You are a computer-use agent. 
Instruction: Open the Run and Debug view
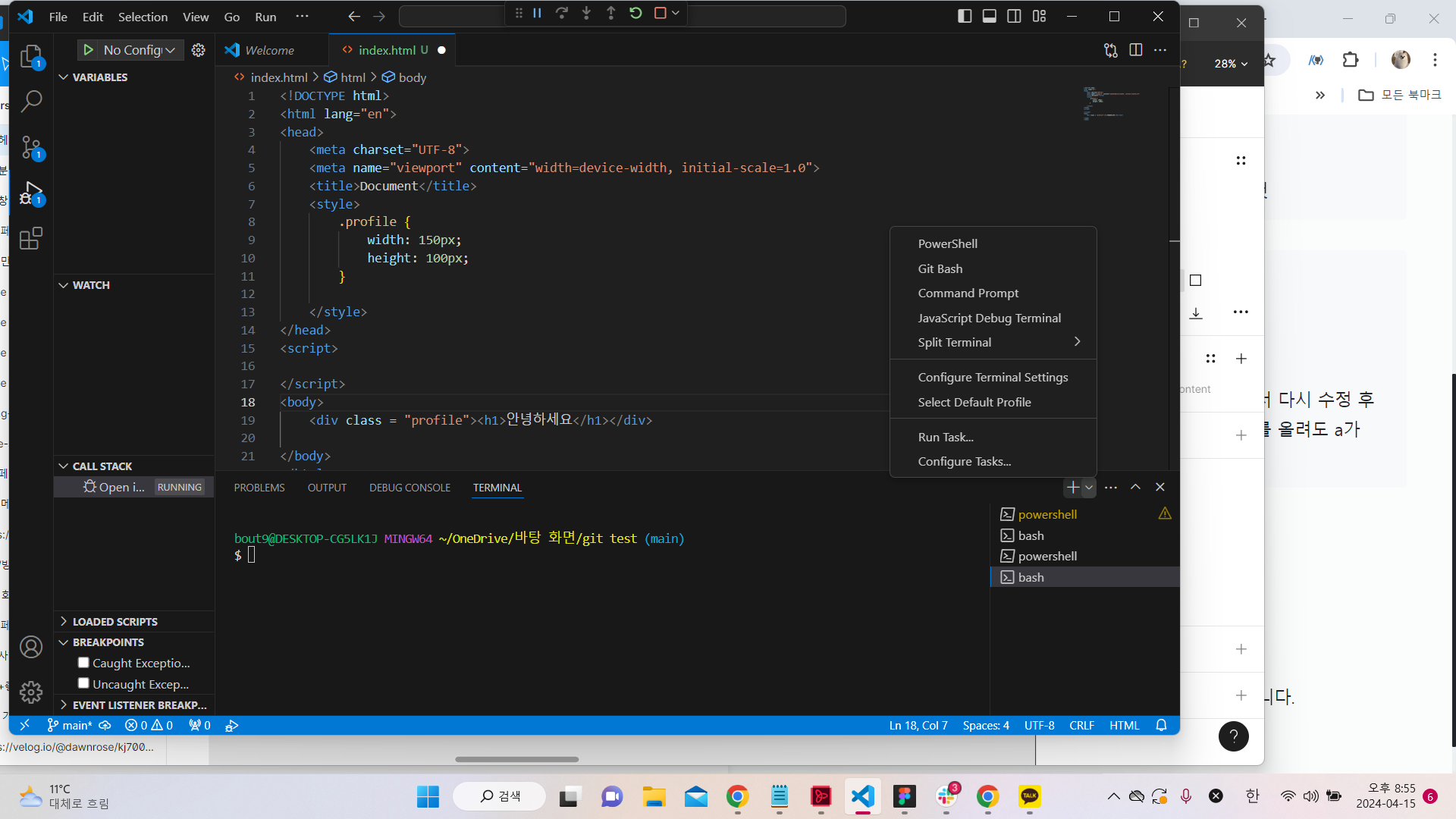tap(31, 192)
